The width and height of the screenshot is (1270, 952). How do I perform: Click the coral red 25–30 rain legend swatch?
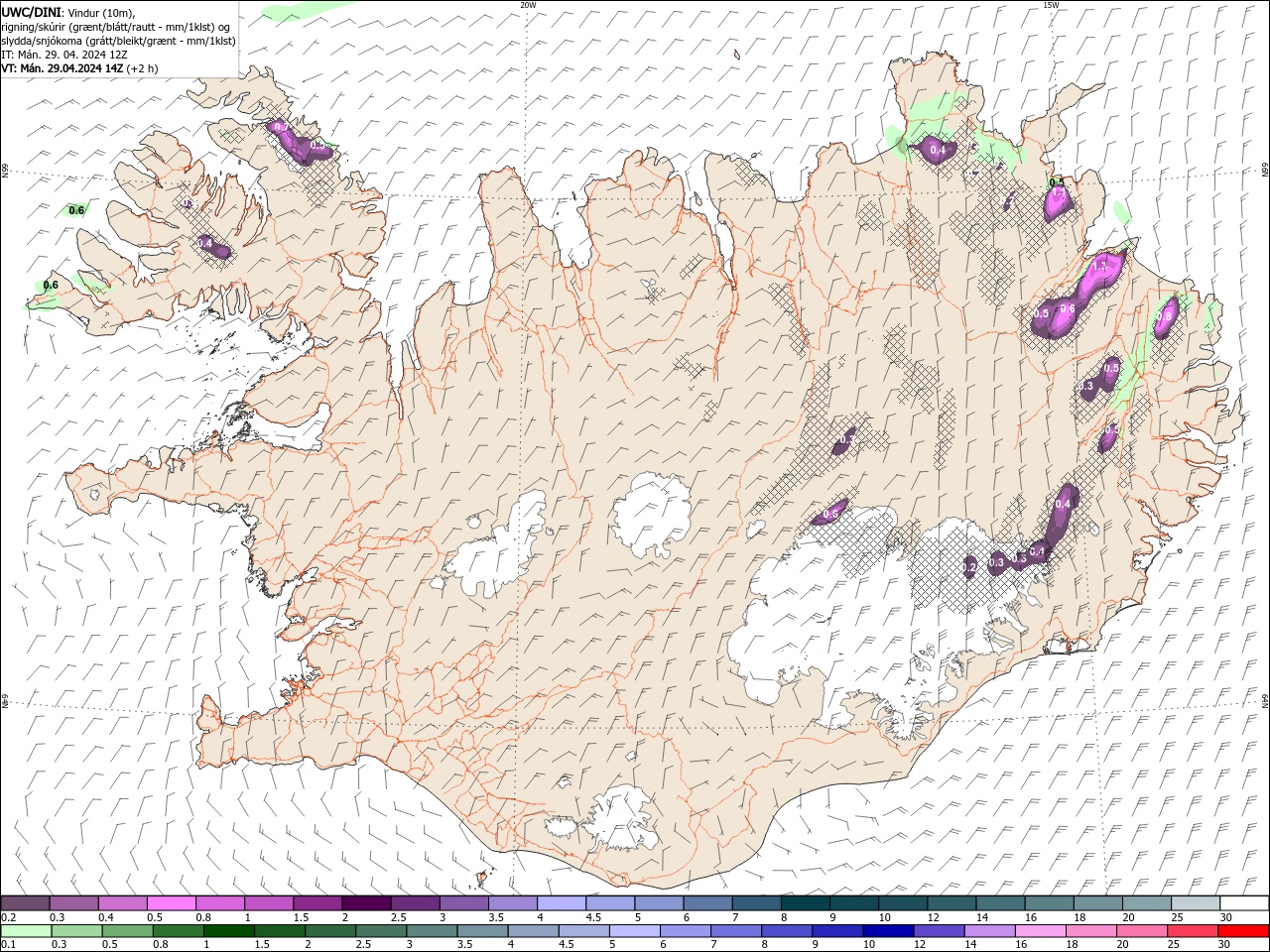click(1192, 931)
